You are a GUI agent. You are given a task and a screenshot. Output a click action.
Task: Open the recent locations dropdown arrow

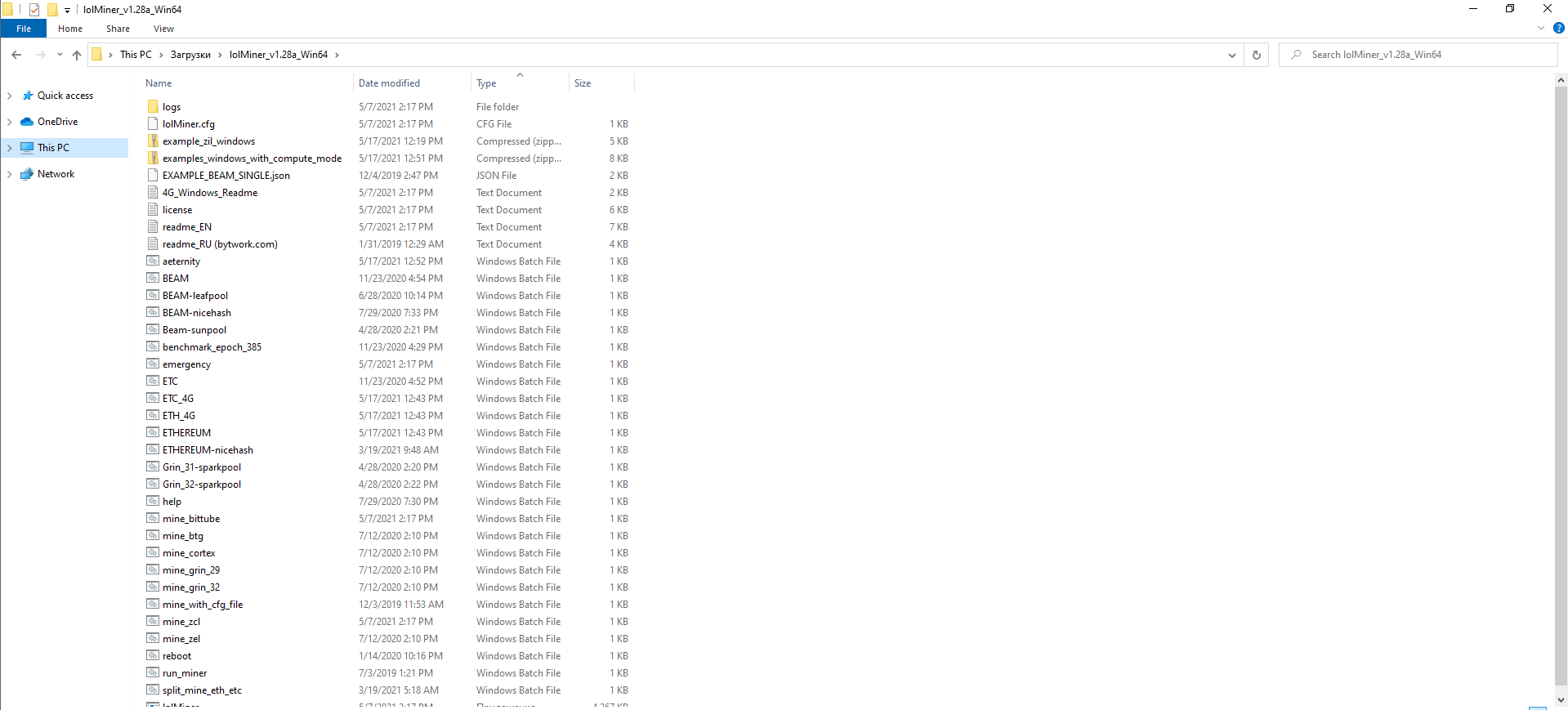pyautogui.click(x=60, y=55)
